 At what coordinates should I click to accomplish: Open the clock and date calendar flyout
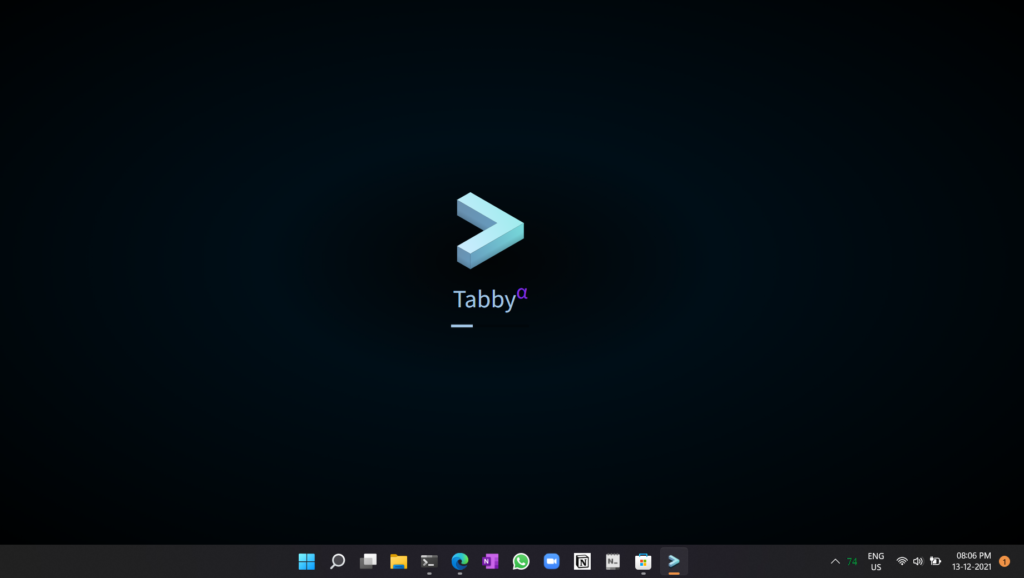[973, 561]
